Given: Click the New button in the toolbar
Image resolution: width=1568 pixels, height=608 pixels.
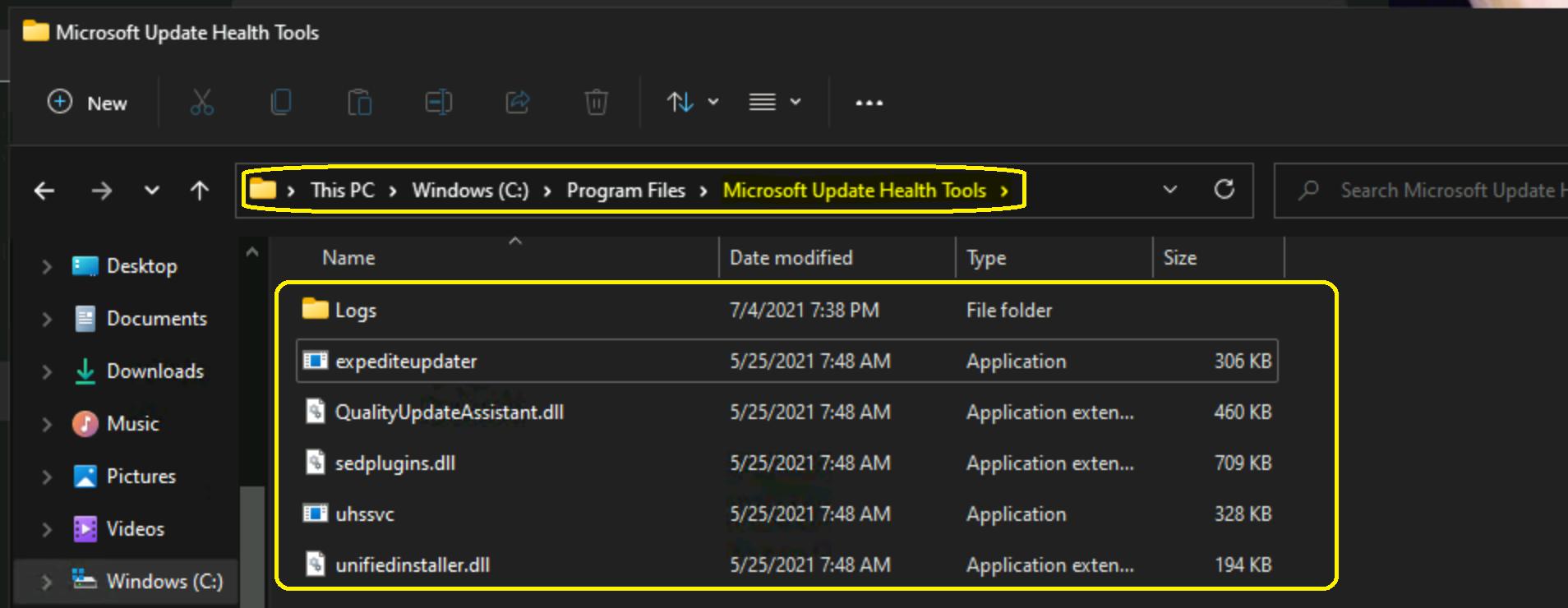Looking at the screenshot, I should 87,103.
